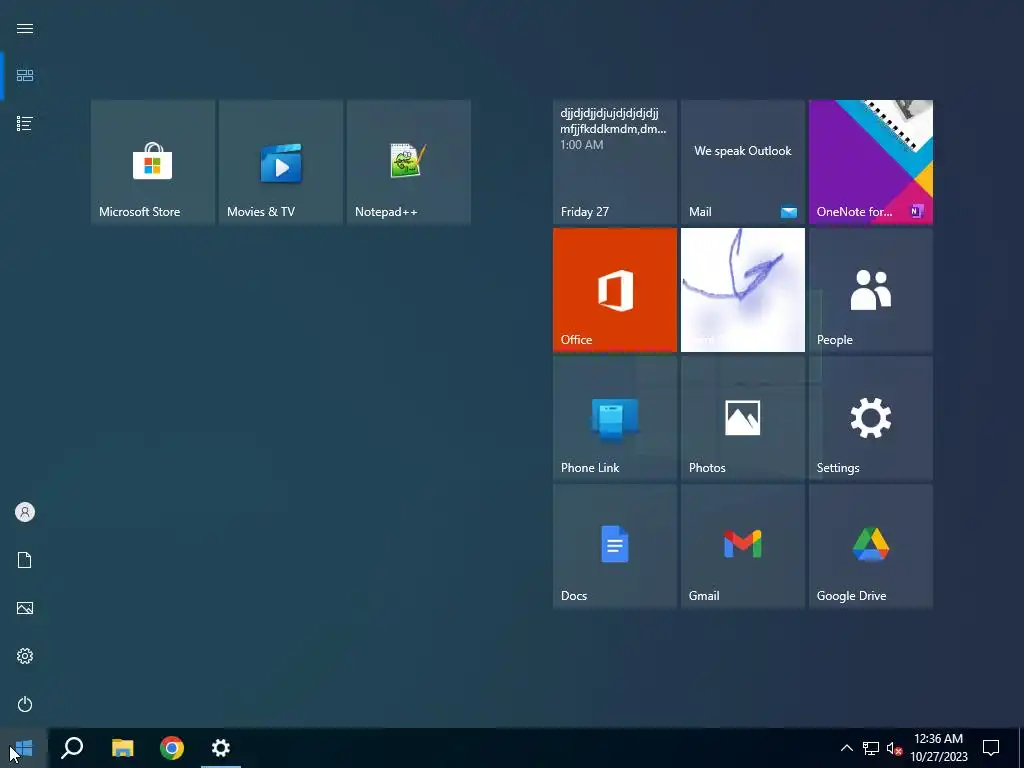Open the Microsoft Store tile

[153, 162]
